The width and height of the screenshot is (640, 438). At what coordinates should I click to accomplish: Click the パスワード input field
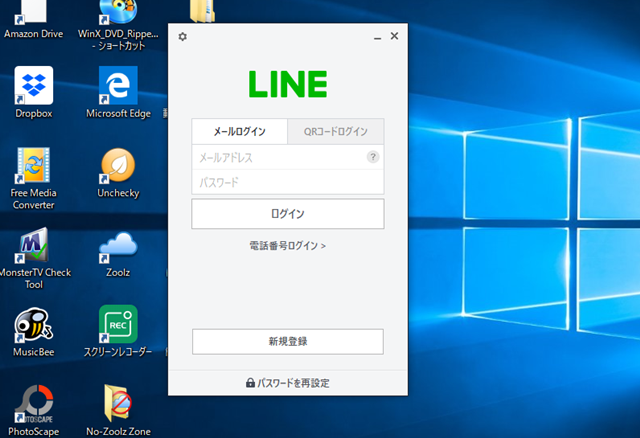click(x=288, y=182)
